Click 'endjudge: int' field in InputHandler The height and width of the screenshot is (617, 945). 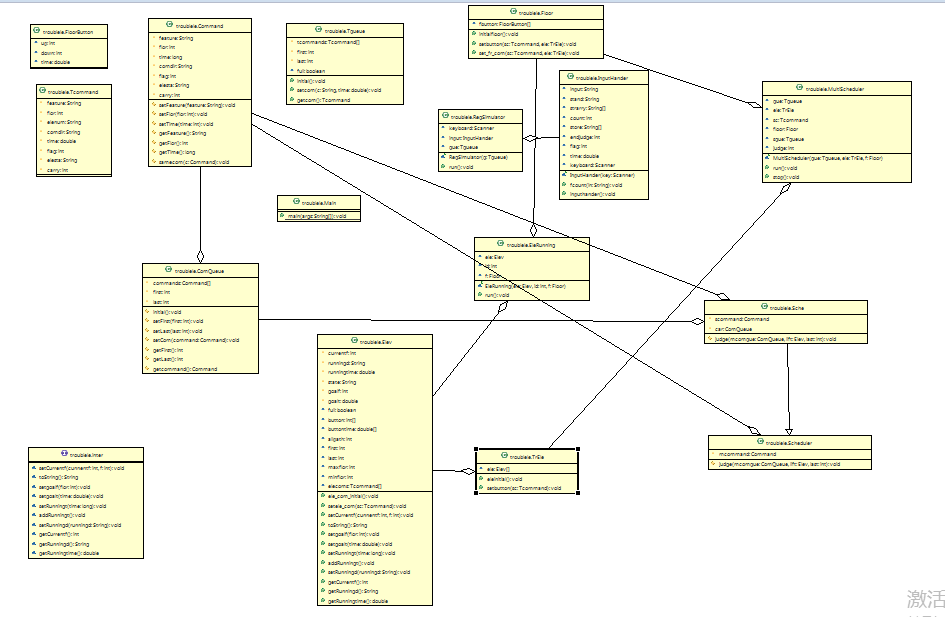pyautogui.click(x=585, y=137)
